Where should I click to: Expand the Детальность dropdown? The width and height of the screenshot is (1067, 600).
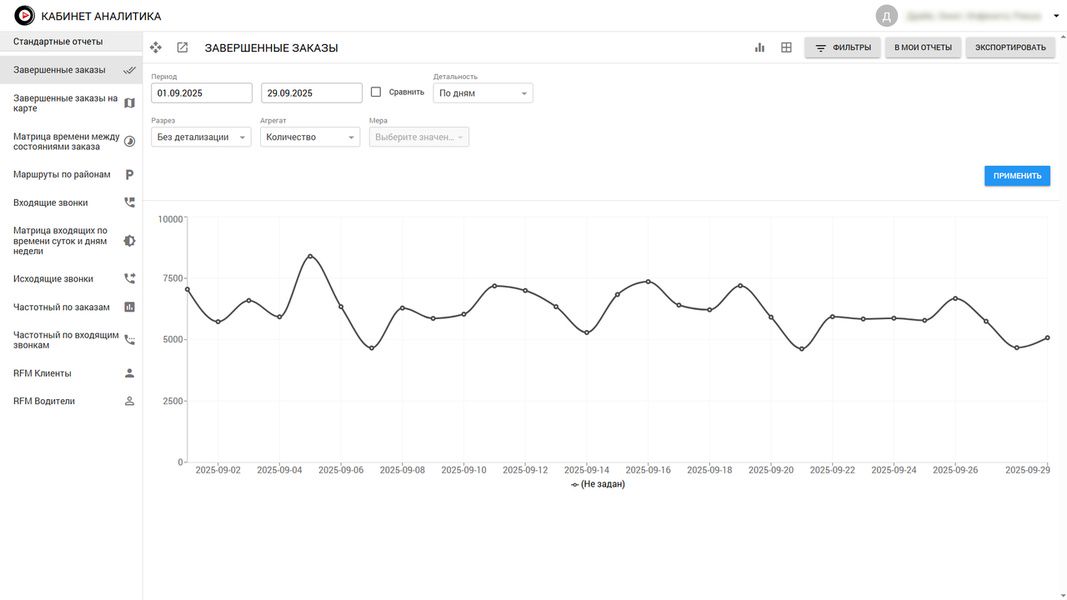click(483, 93)
